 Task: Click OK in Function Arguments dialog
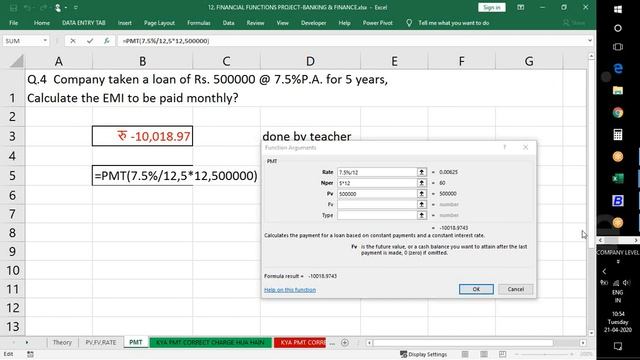(476, 289)
